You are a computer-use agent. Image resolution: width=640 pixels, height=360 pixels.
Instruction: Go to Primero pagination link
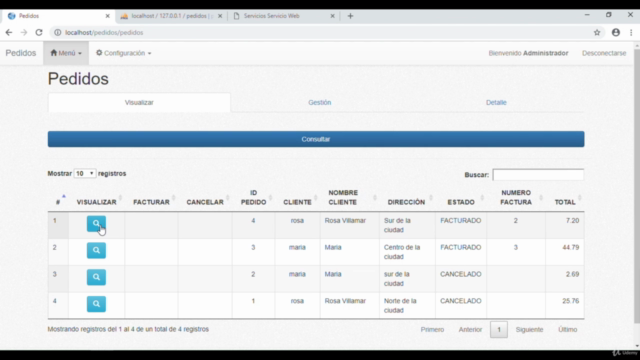[x=432, y=329]
